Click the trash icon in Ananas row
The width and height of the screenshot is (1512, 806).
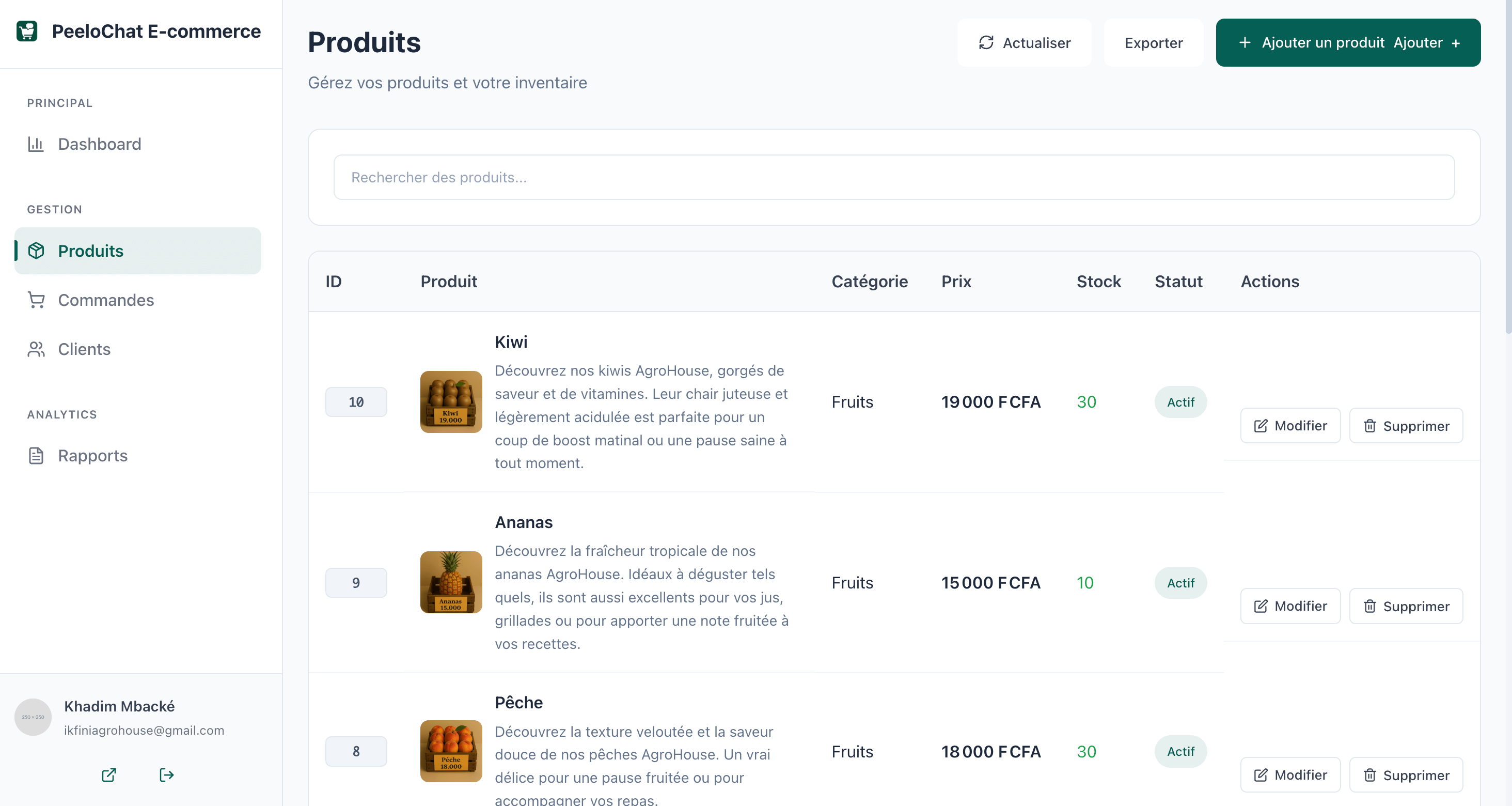tap(1369, 606)
